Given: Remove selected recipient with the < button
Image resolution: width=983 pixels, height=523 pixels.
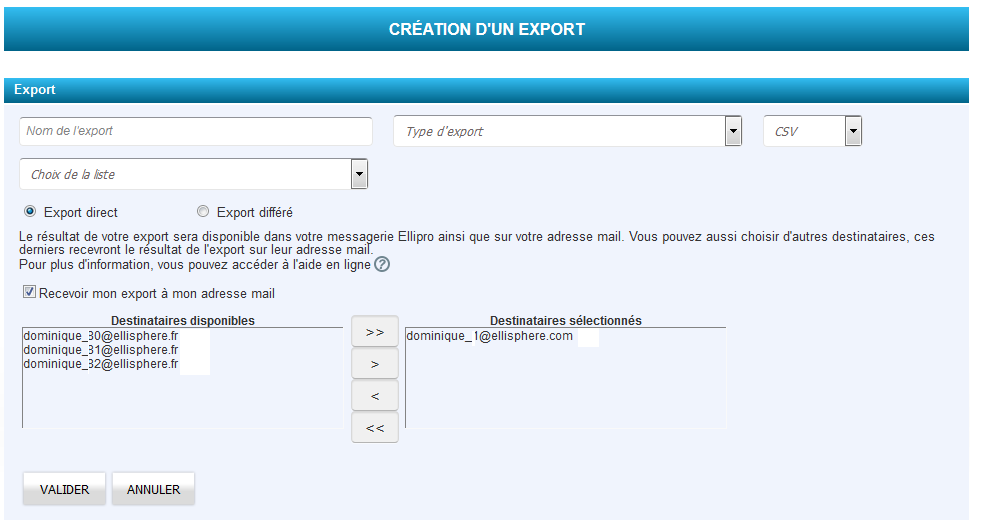Looking at the screenshot, I should (375, 396).
